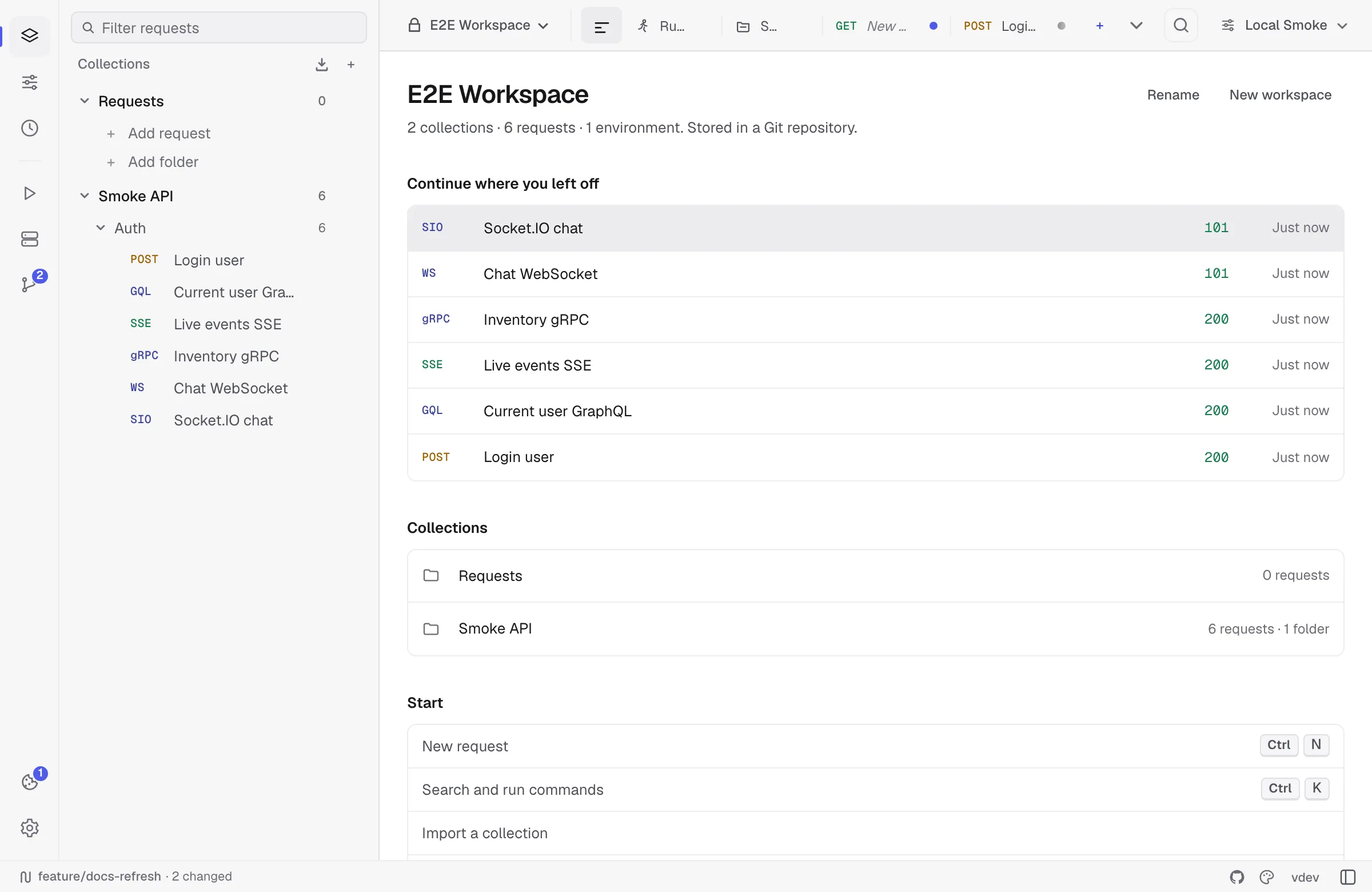Click New request in Start section
The height and width of the screenshot is (892, 1372).
click(875, 746)
